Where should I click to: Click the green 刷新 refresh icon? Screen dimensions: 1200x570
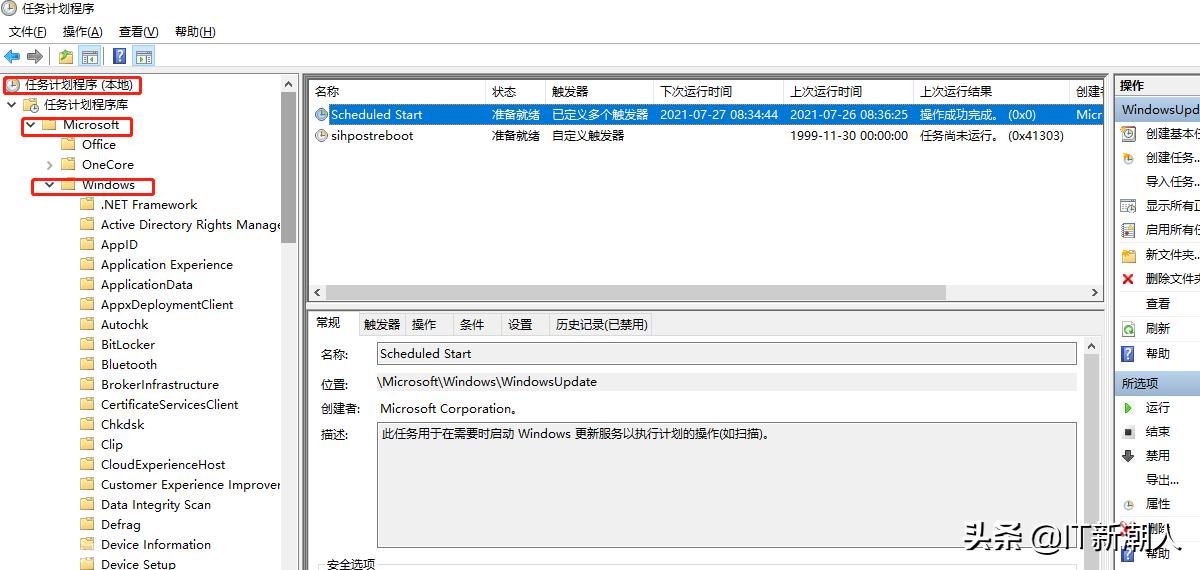(1128, 328)
